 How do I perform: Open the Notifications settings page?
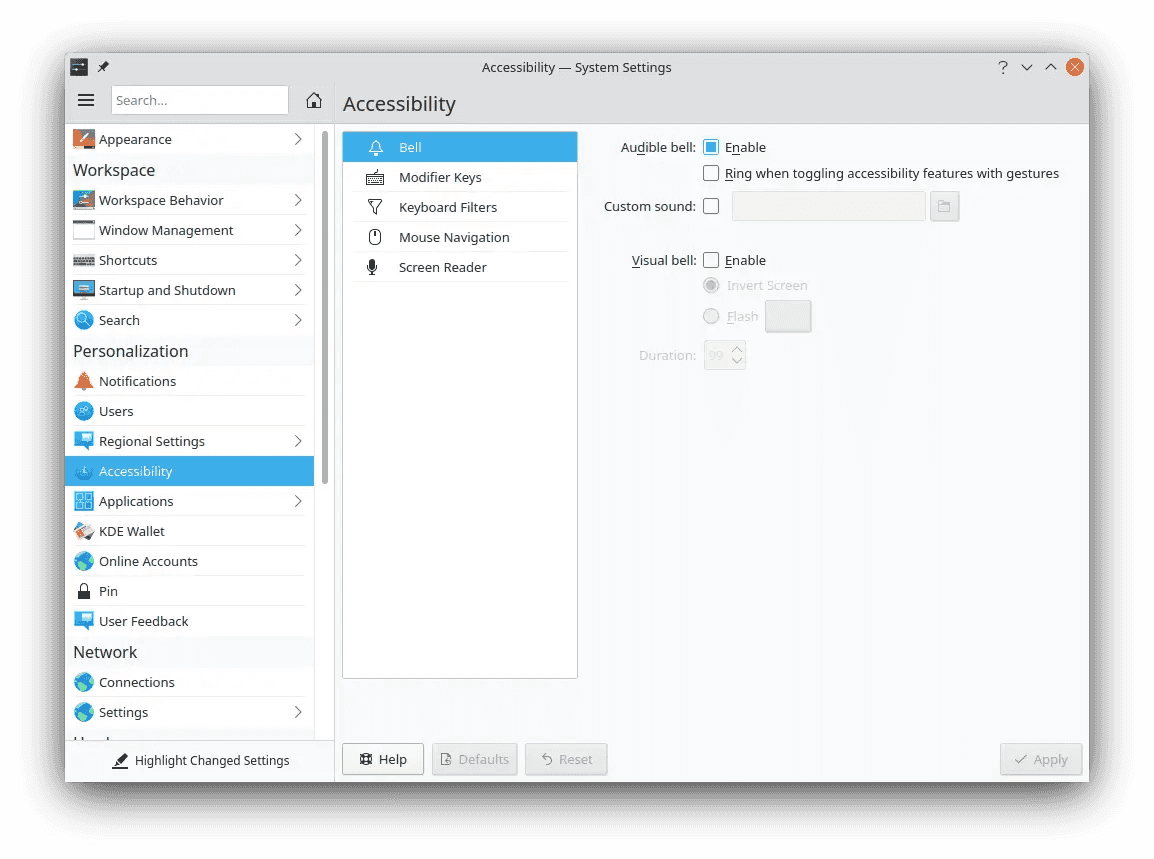136,381
